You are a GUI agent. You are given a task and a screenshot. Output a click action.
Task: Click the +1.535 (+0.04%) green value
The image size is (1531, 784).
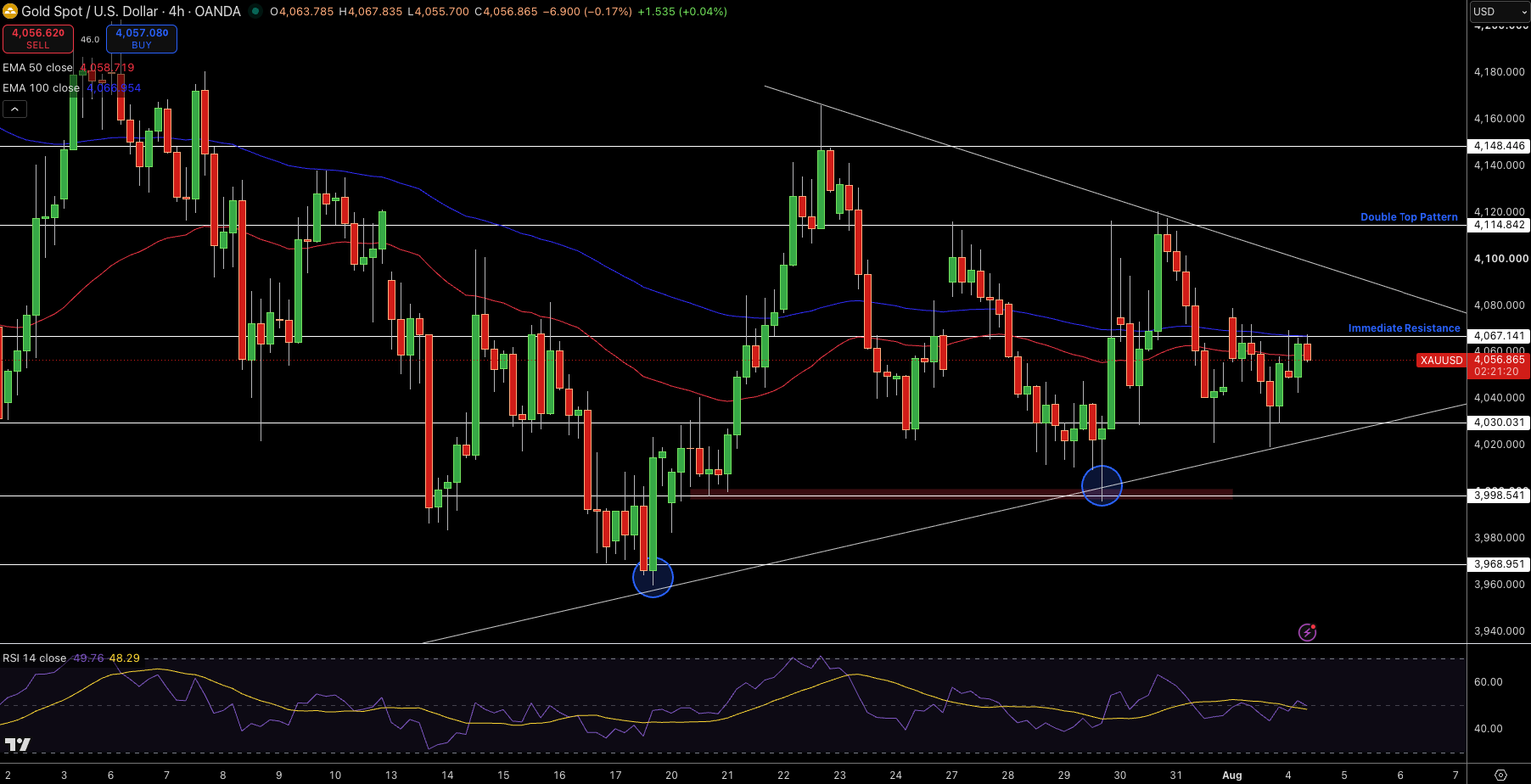click(x=682, y=12)
